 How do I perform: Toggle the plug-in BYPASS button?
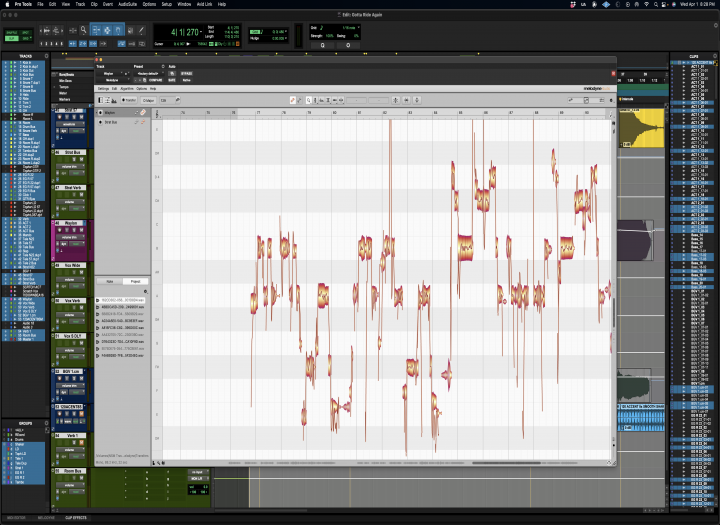click(x=187, y=72)
